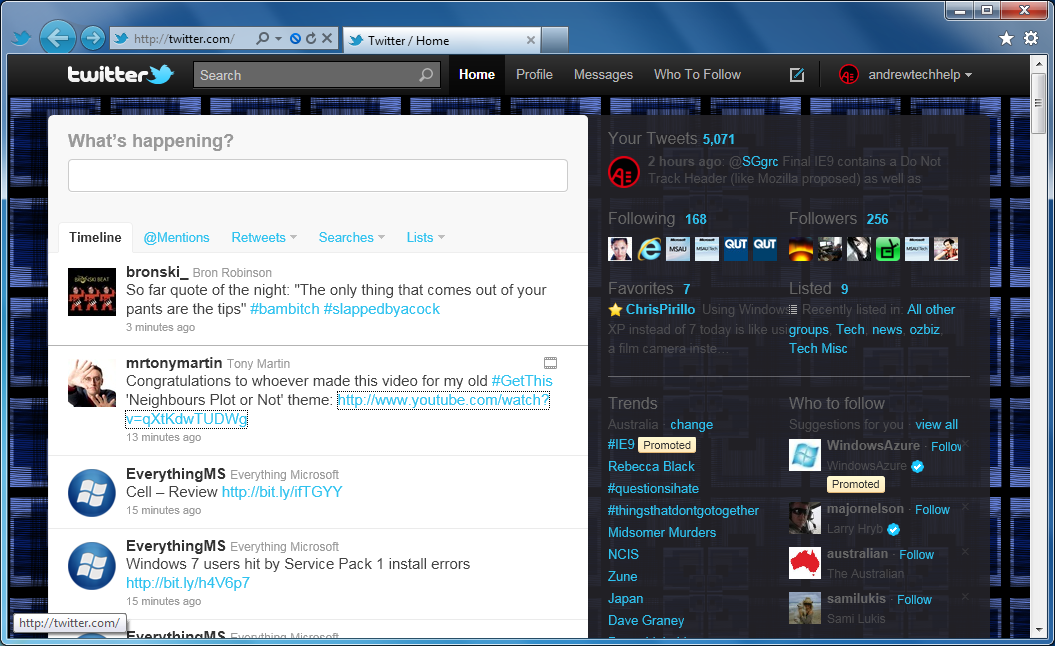Click the Twitter logo in header

coord(120,74)
